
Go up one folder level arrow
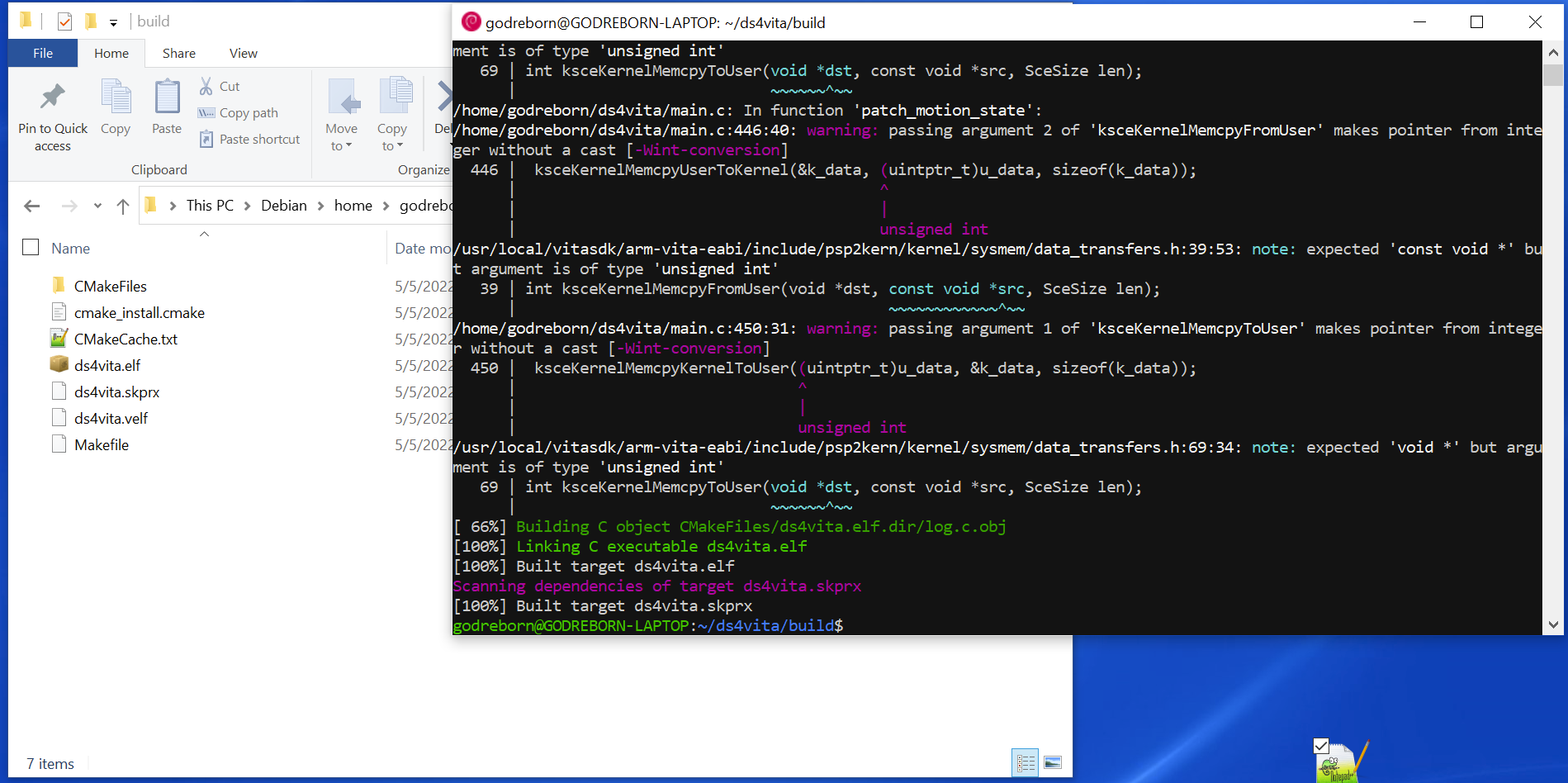coord(123,206)
